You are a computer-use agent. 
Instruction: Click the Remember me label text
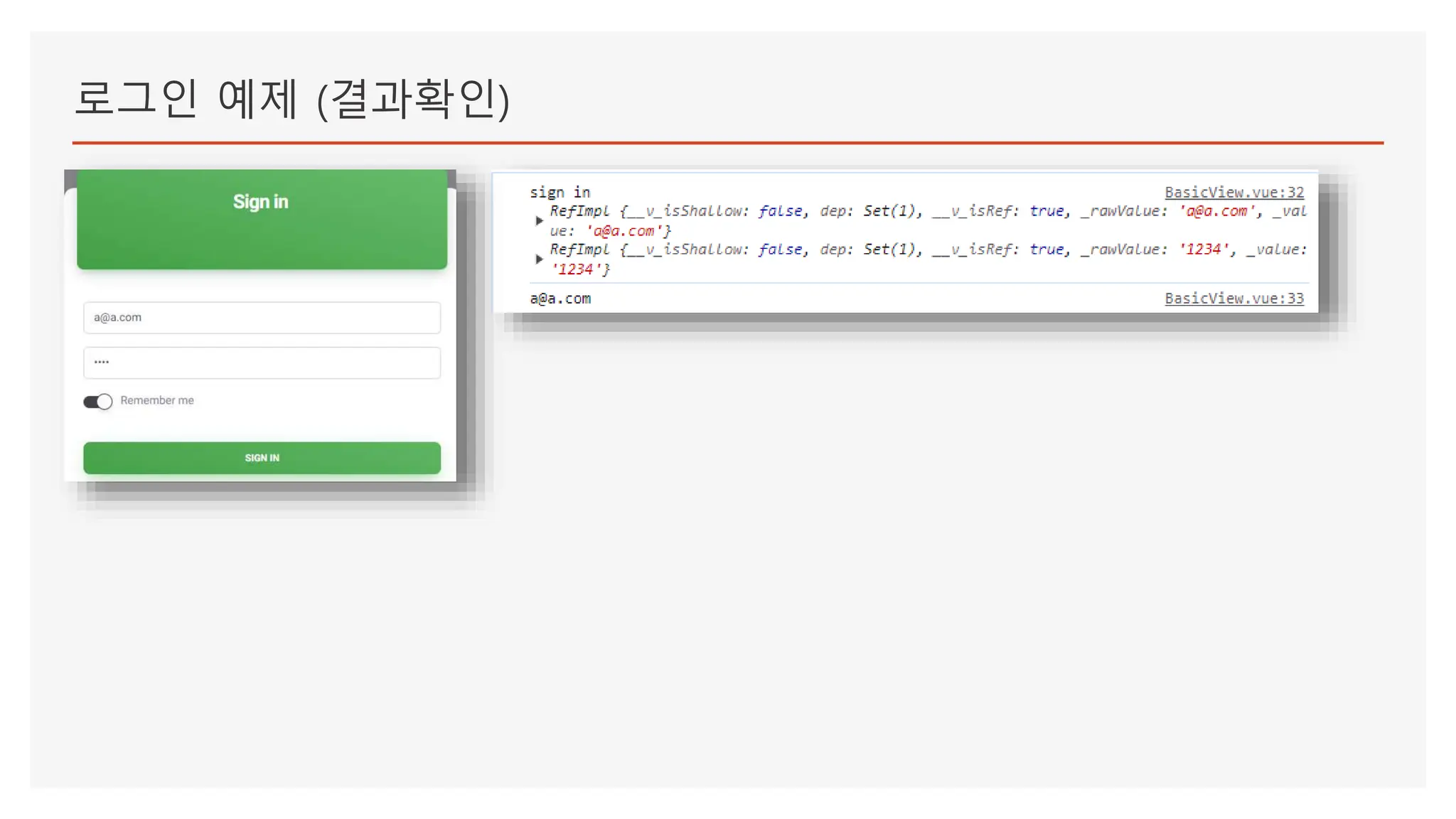click(x=157, y=400)
